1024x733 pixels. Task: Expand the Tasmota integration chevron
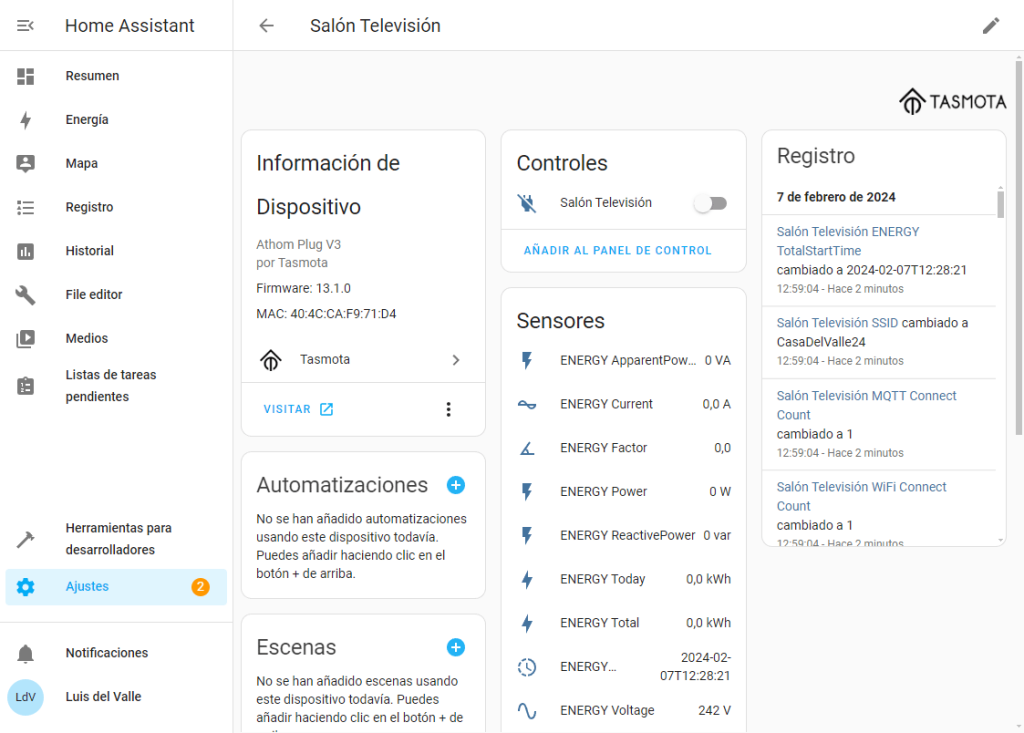456,360
